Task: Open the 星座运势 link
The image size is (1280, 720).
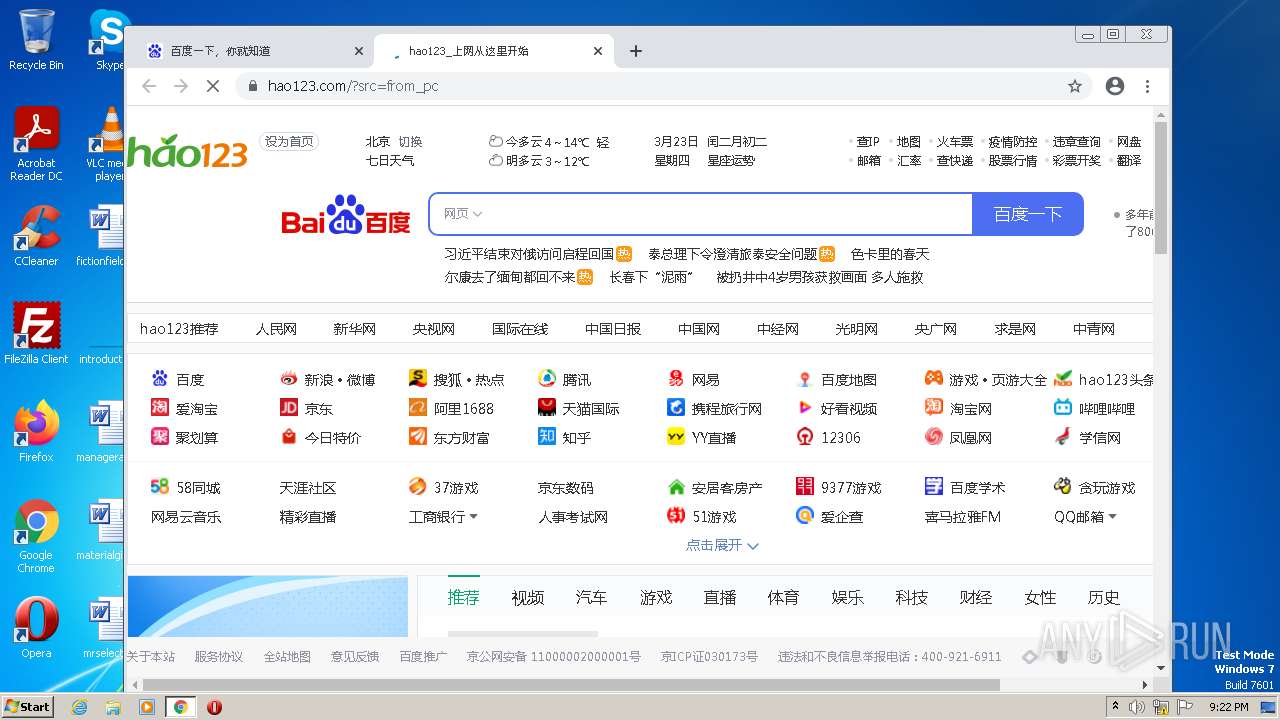Action: 731,160
